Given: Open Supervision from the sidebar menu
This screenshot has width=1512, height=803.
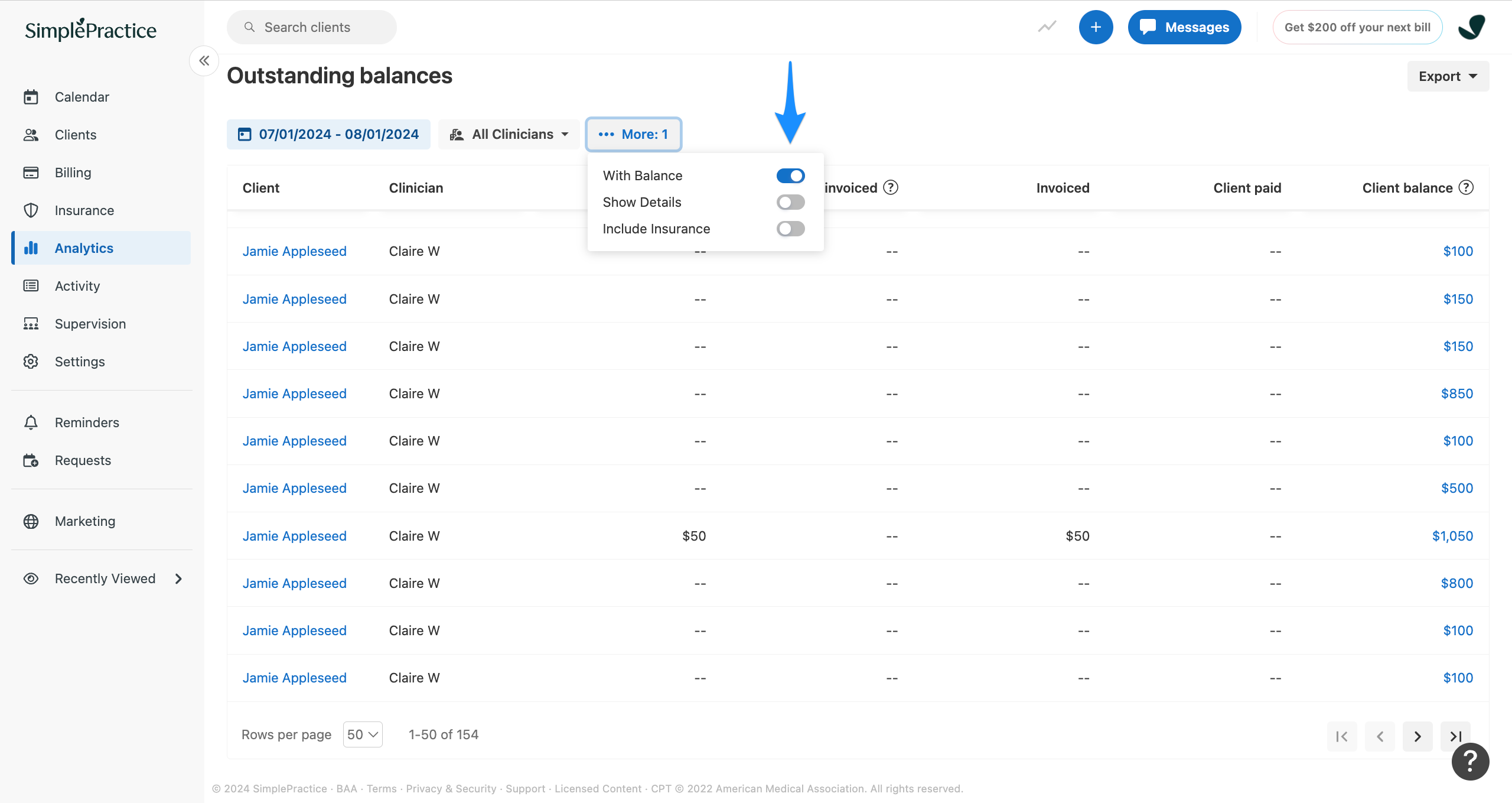Looking at the screenshot, I should click(x=90, y=324).
